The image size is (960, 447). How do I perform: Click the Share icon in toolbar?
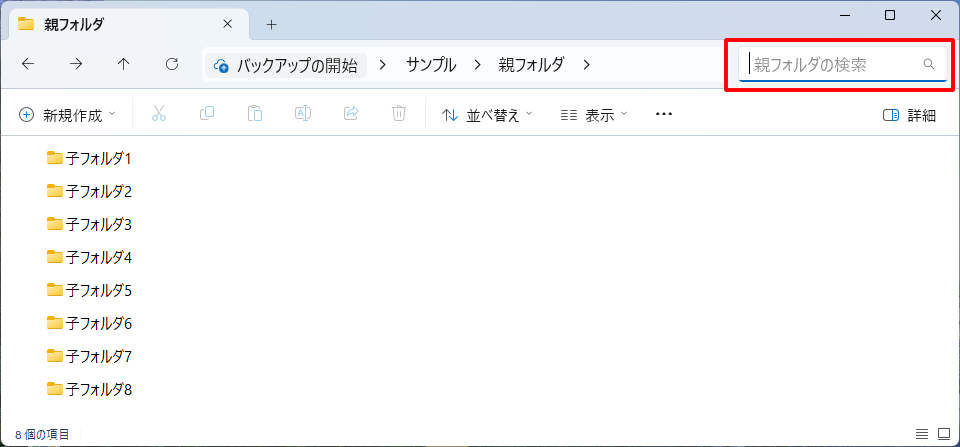351,114
